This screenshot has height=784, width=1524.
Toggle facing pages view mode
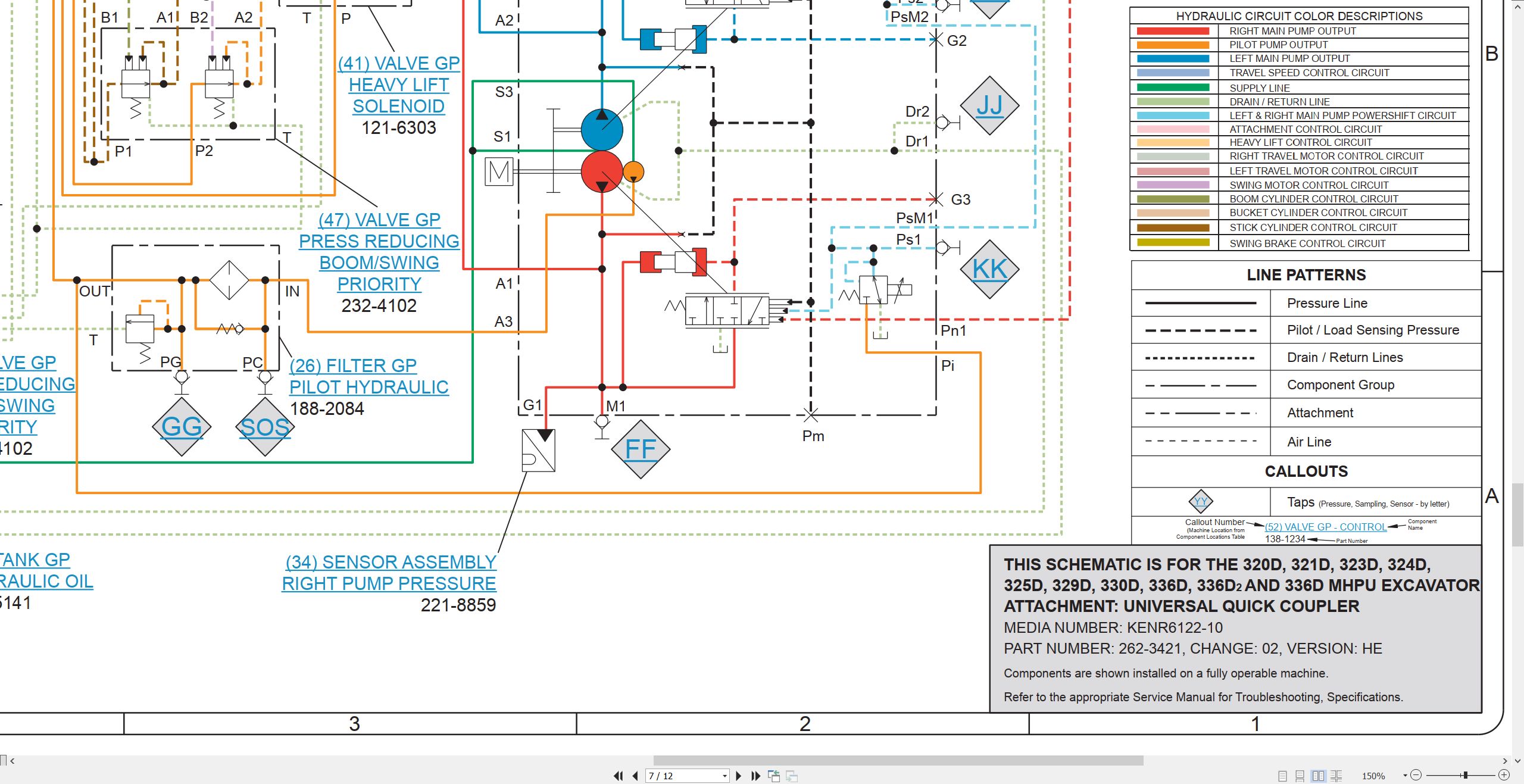click(1318, 776)
